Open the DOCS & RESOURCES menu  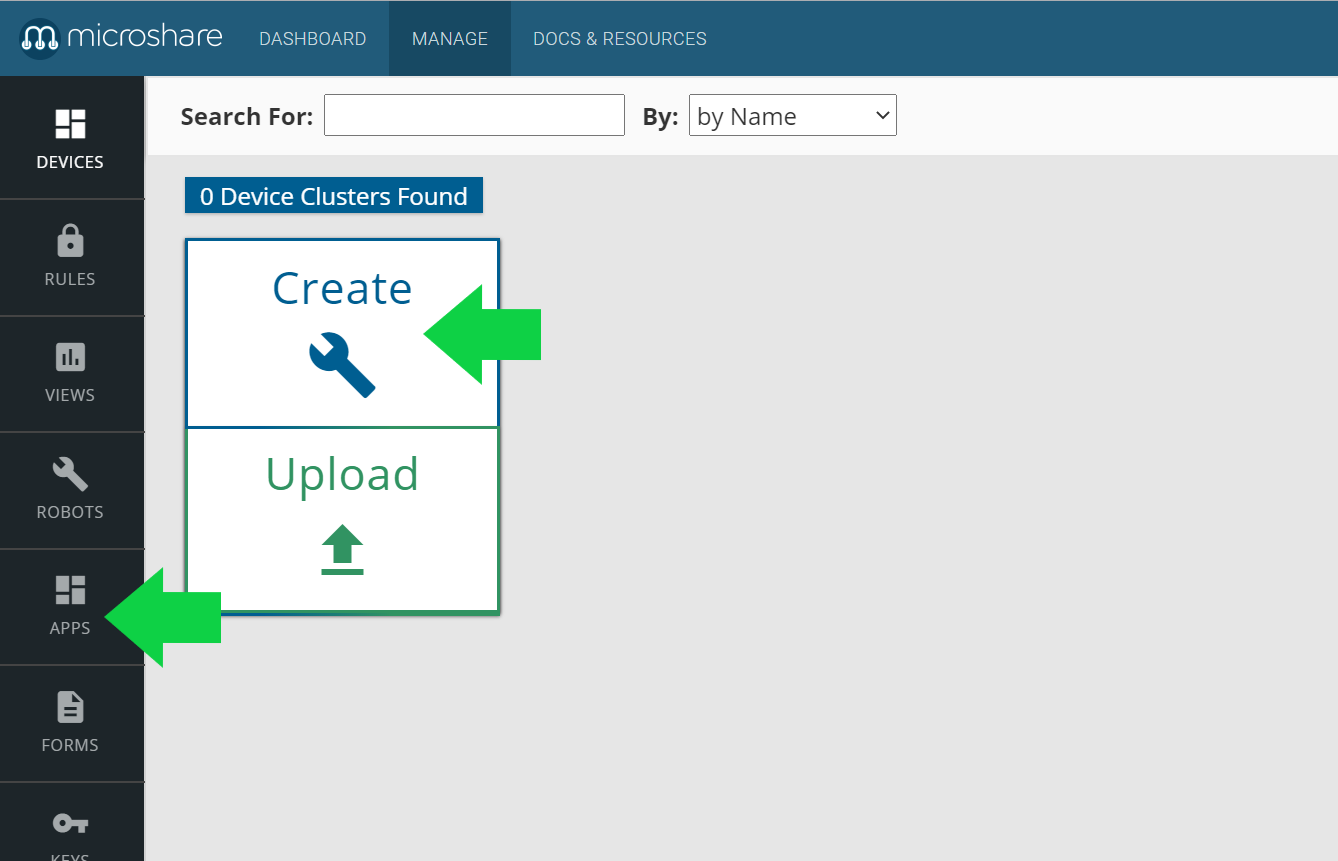pos(619,39)
